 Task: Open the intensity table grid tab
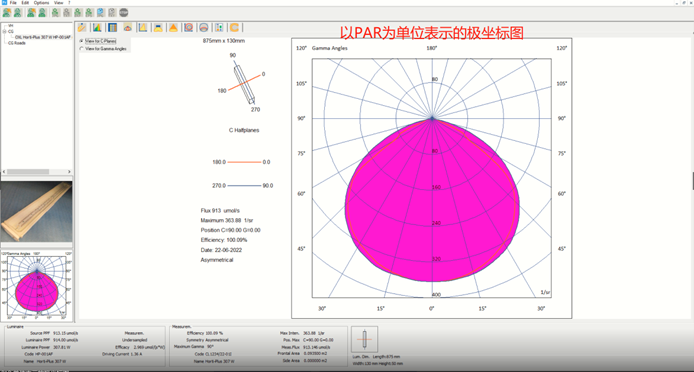pyautogui.click(x=112, y=27)
